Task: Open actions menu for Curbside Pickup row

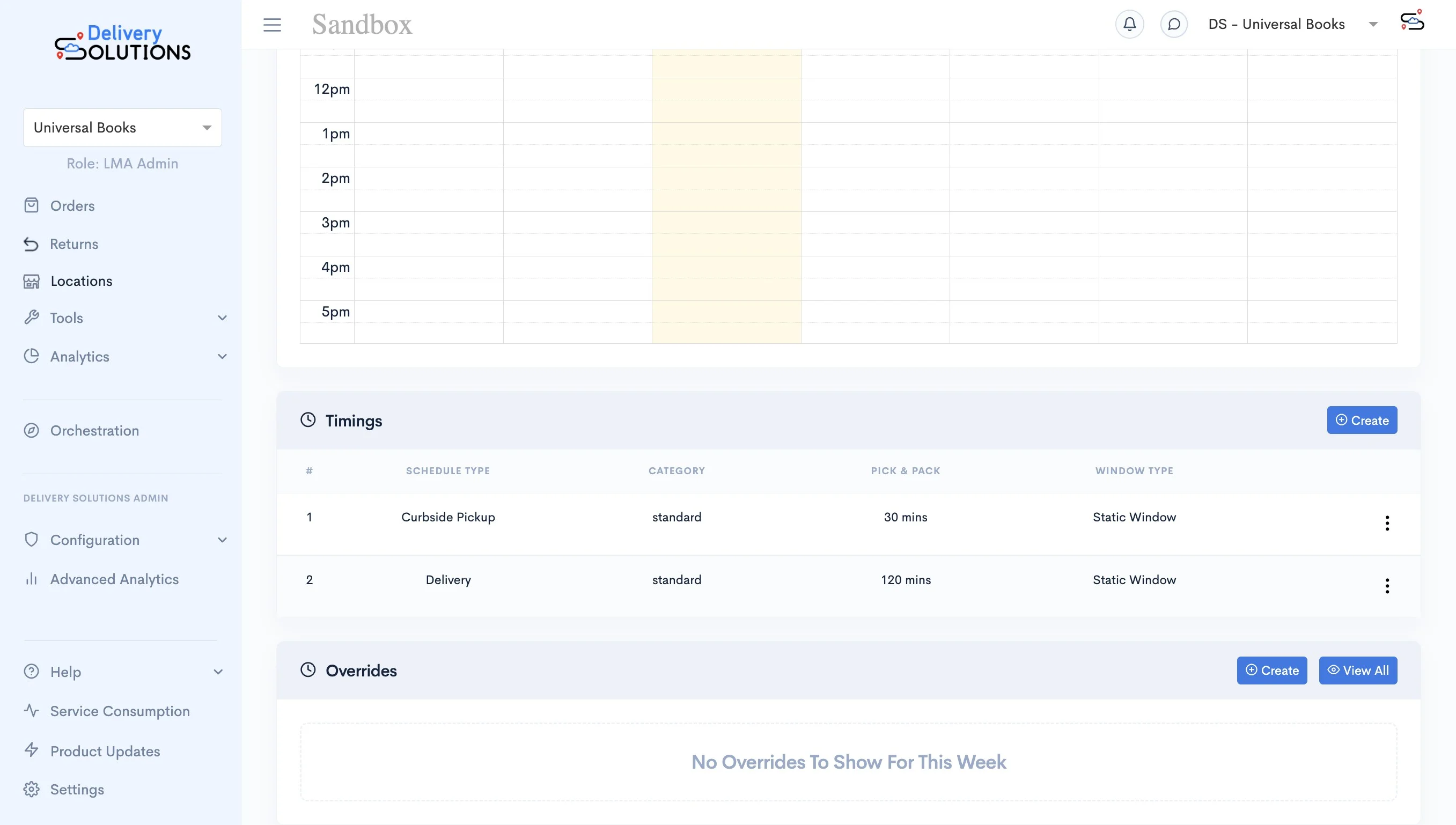Action: [1387, 523]
